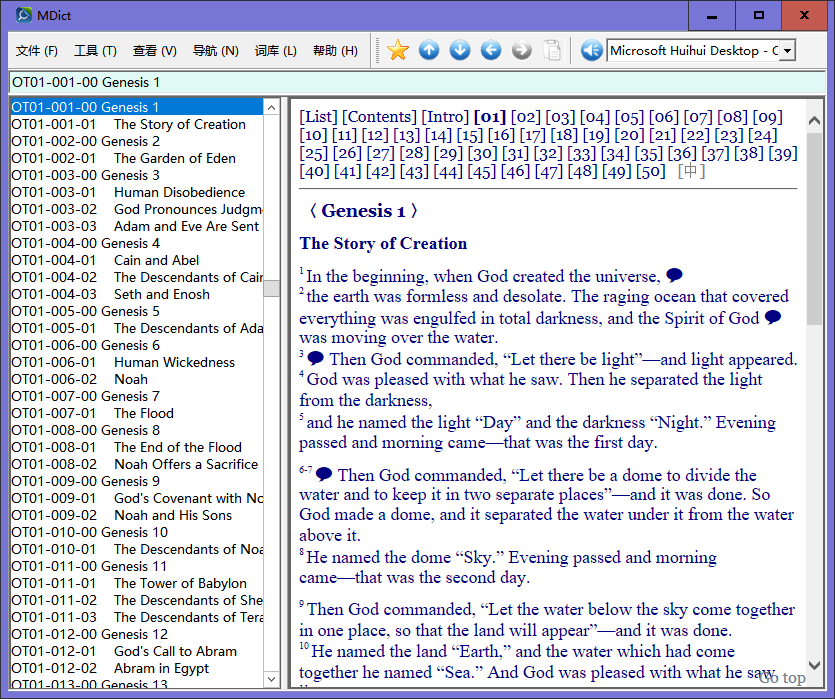
Task: Jump to chapter [10] link
Action: tap(314, 135)
